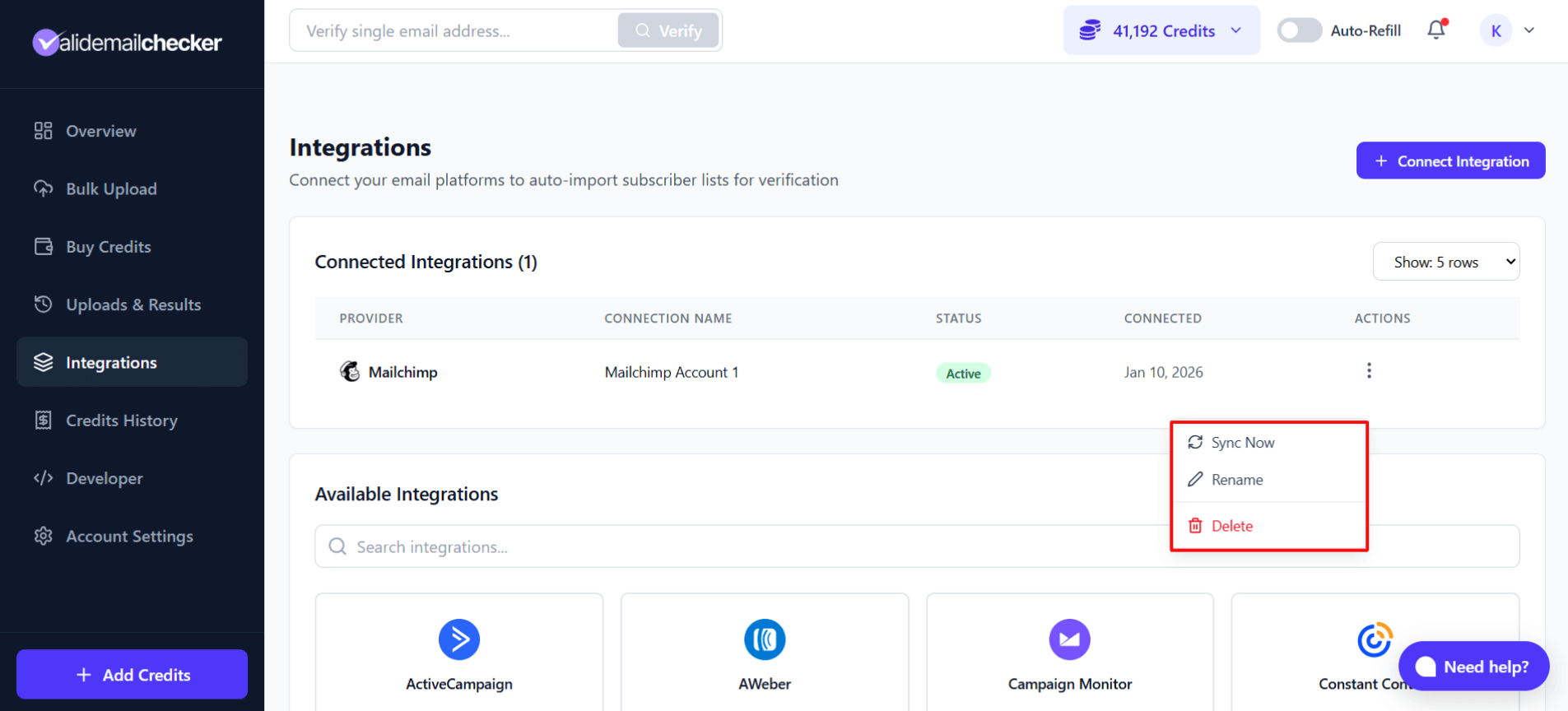Screen dimensions: 1568x711
Task: Open the user account chevron menu
Action: (1528, 30)
